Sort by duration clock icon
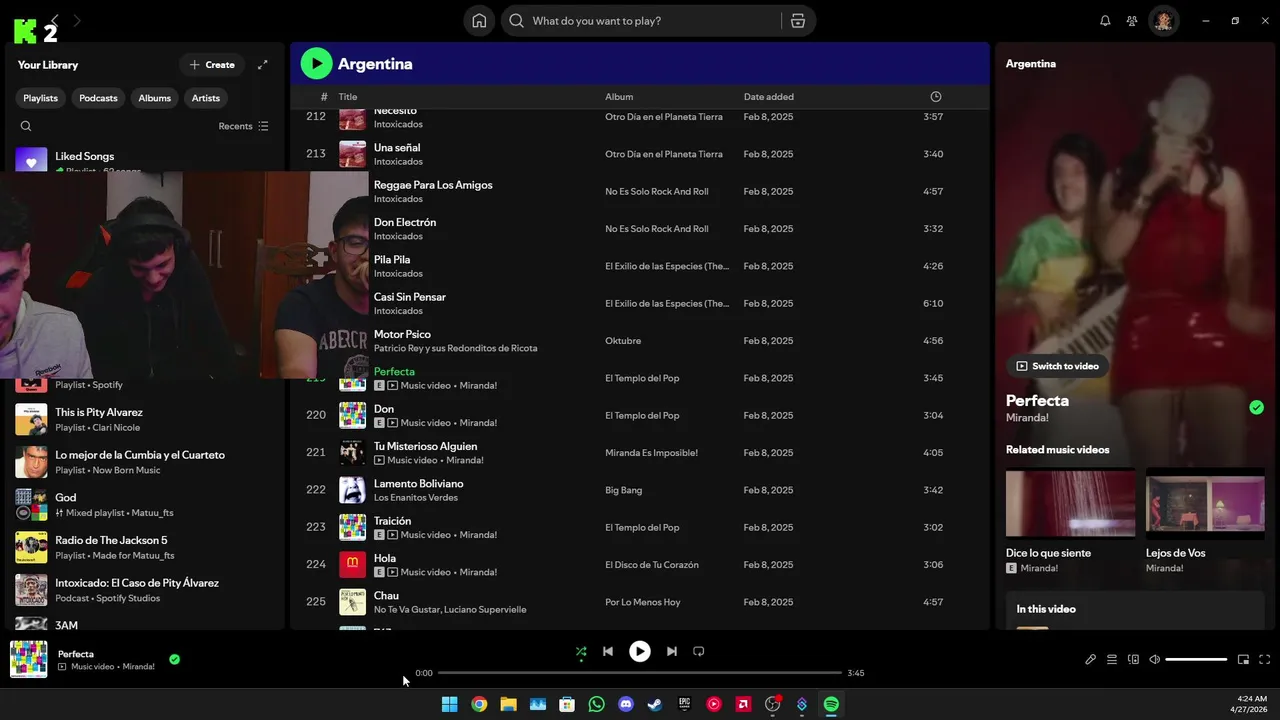The height and width of the screenshot is (720, 1280). [x=936, y=97]
